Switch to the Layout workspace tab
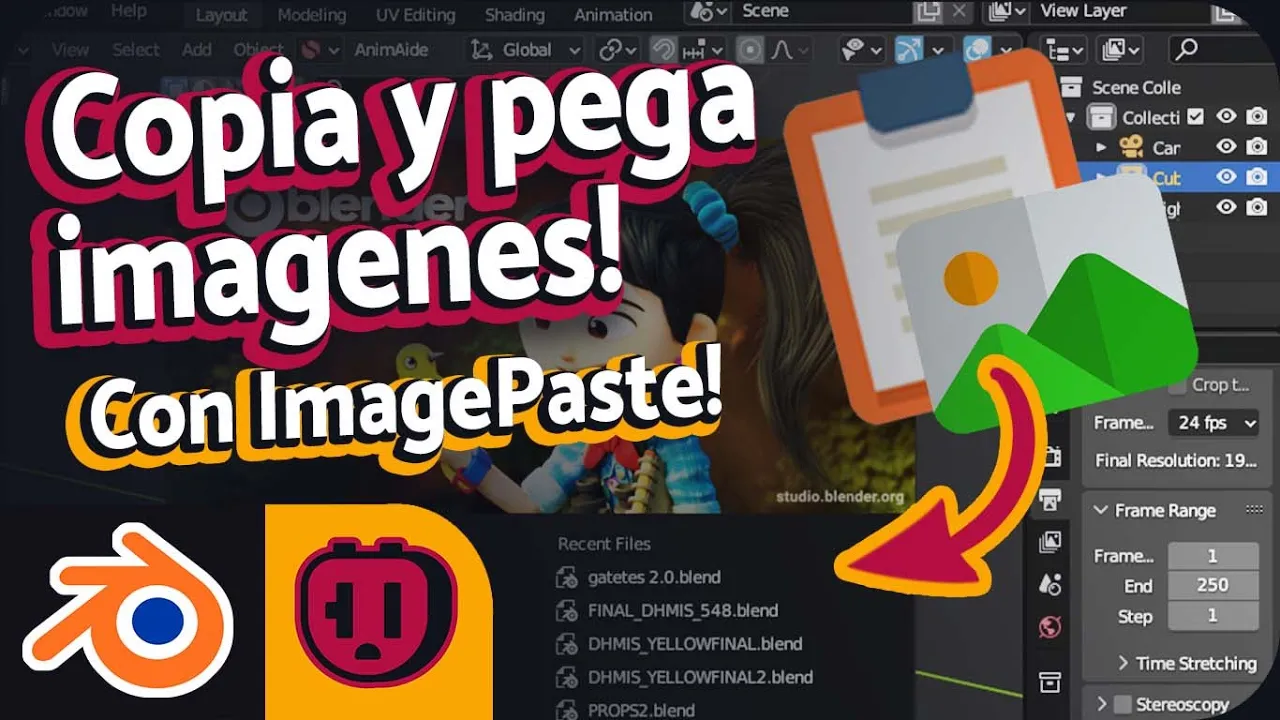 click(221, 14)
